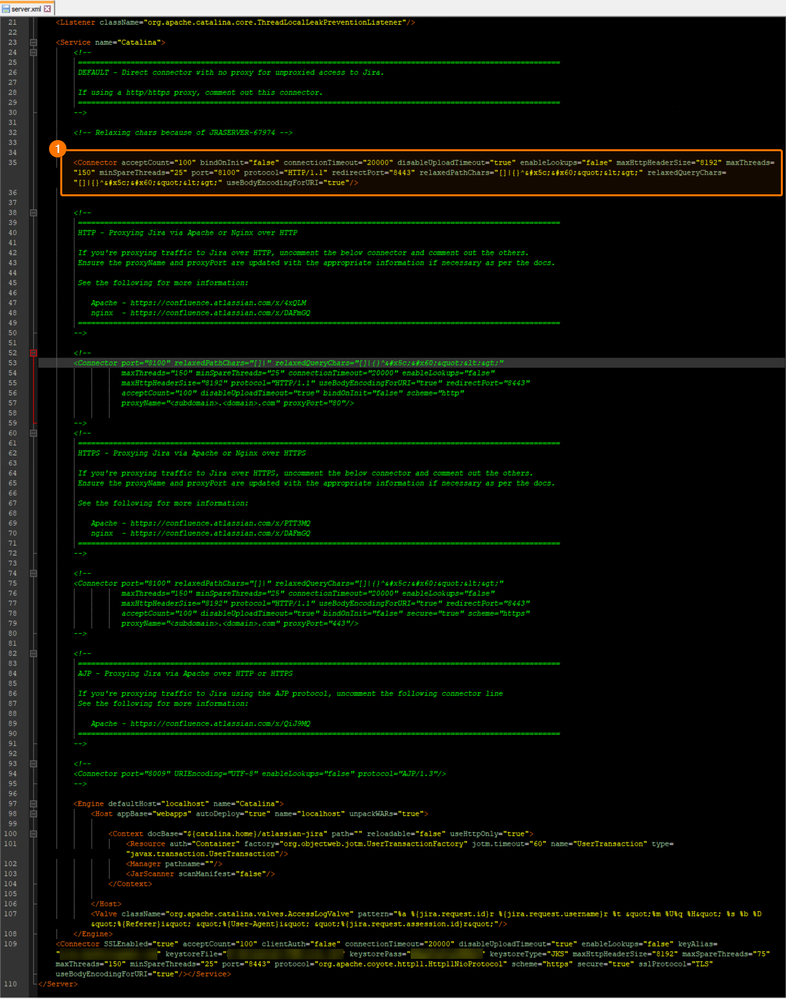Select the server.xml file tab

coord(27,8)
